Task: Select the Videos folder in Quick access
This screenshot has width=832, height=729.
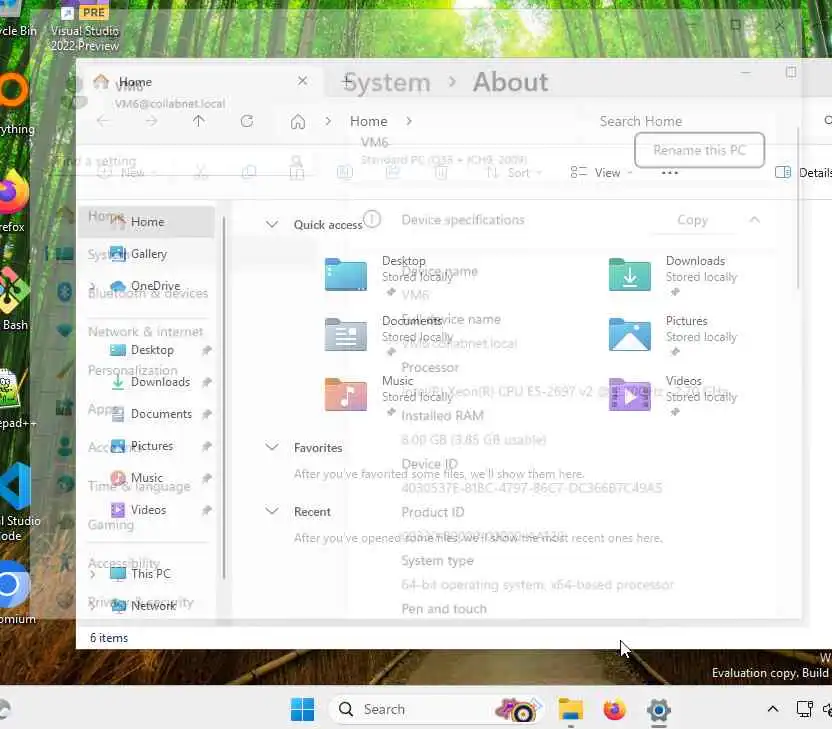Action: point(674,396)
